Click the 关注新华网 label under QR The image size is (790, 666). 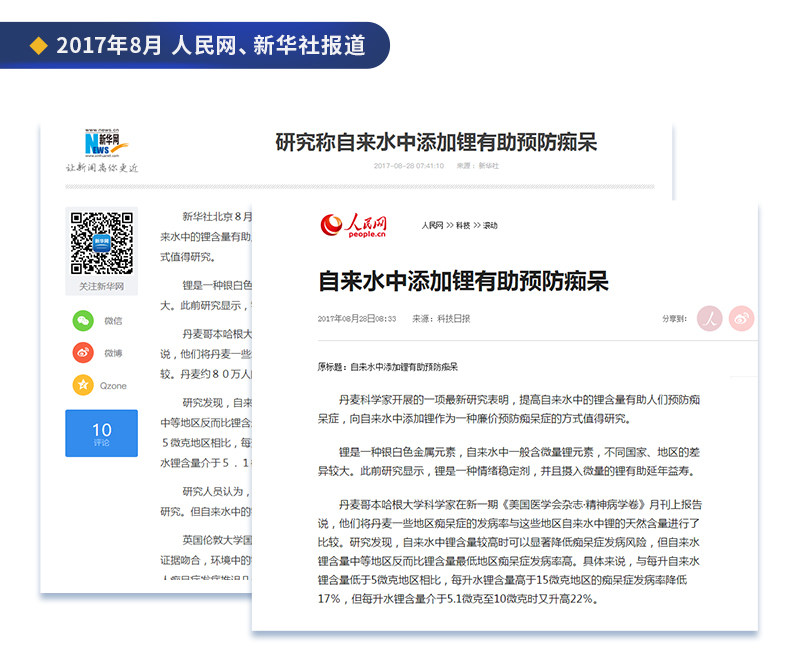pos(101,286)
